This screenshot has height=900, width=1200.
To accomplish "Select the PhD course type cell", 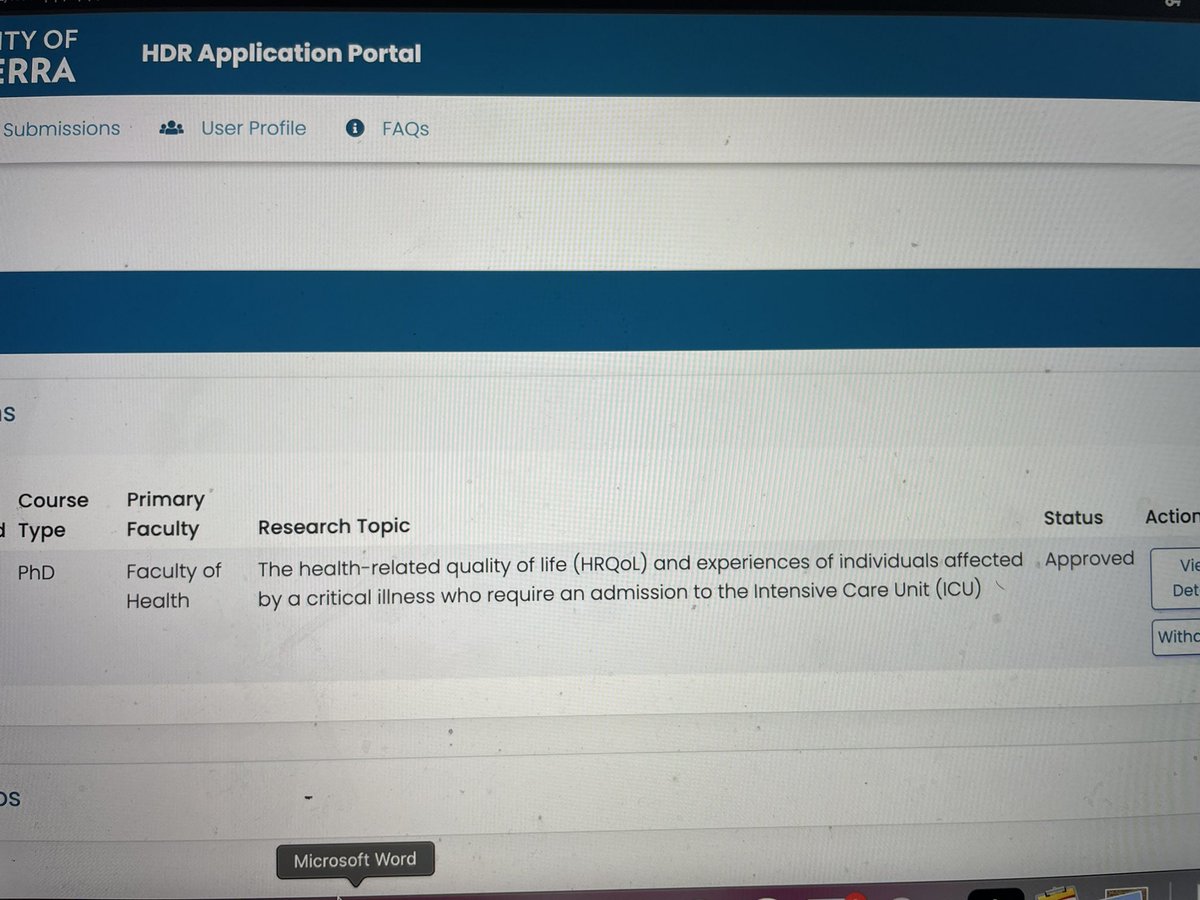I will point(36,574).
